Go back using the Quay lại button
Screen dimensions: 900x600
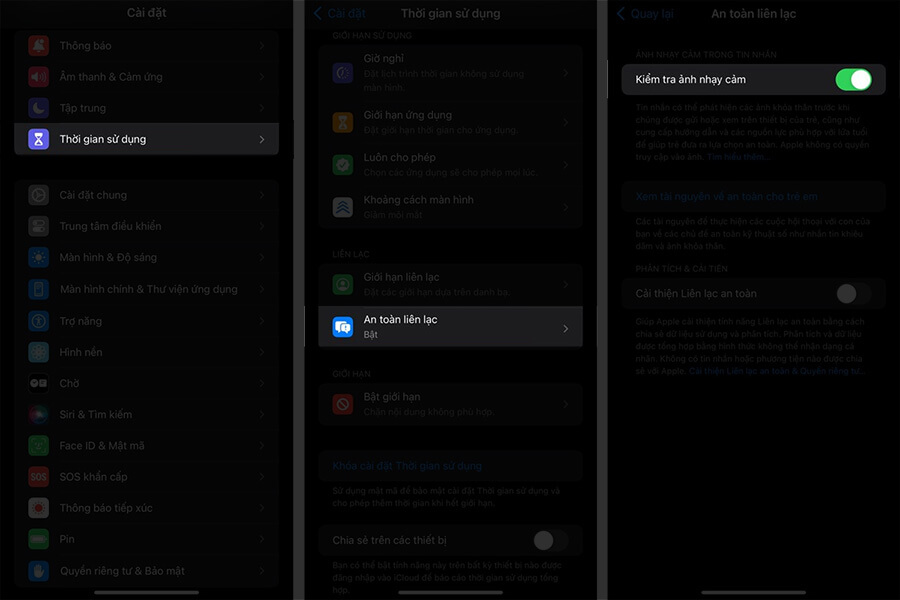[644, 14]
